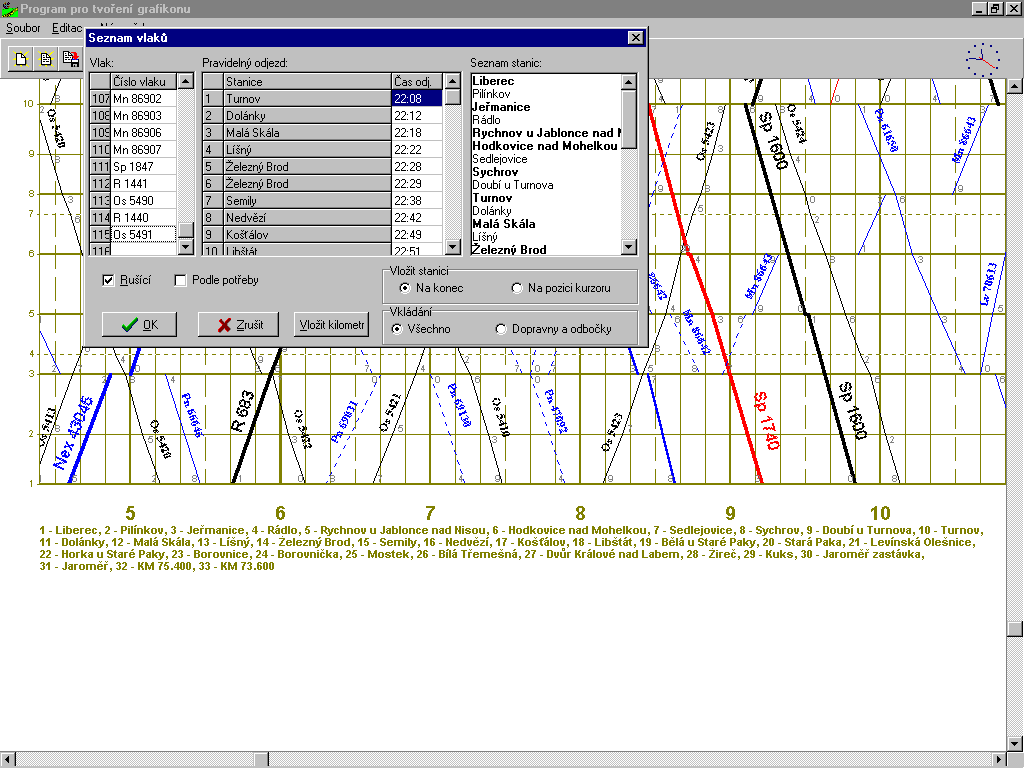Open the Editace menu
1024x768 pixels.
coord(67,28)
